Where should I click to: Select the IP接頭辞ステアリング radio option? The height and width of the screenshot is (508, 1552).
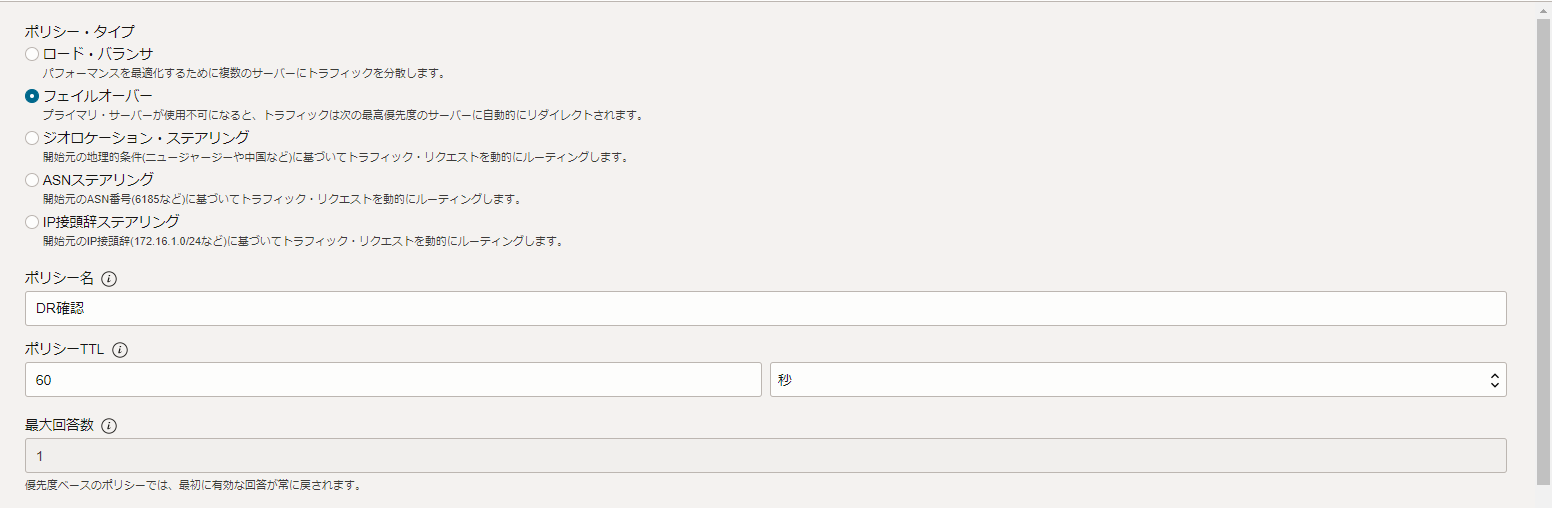point(32,222)
